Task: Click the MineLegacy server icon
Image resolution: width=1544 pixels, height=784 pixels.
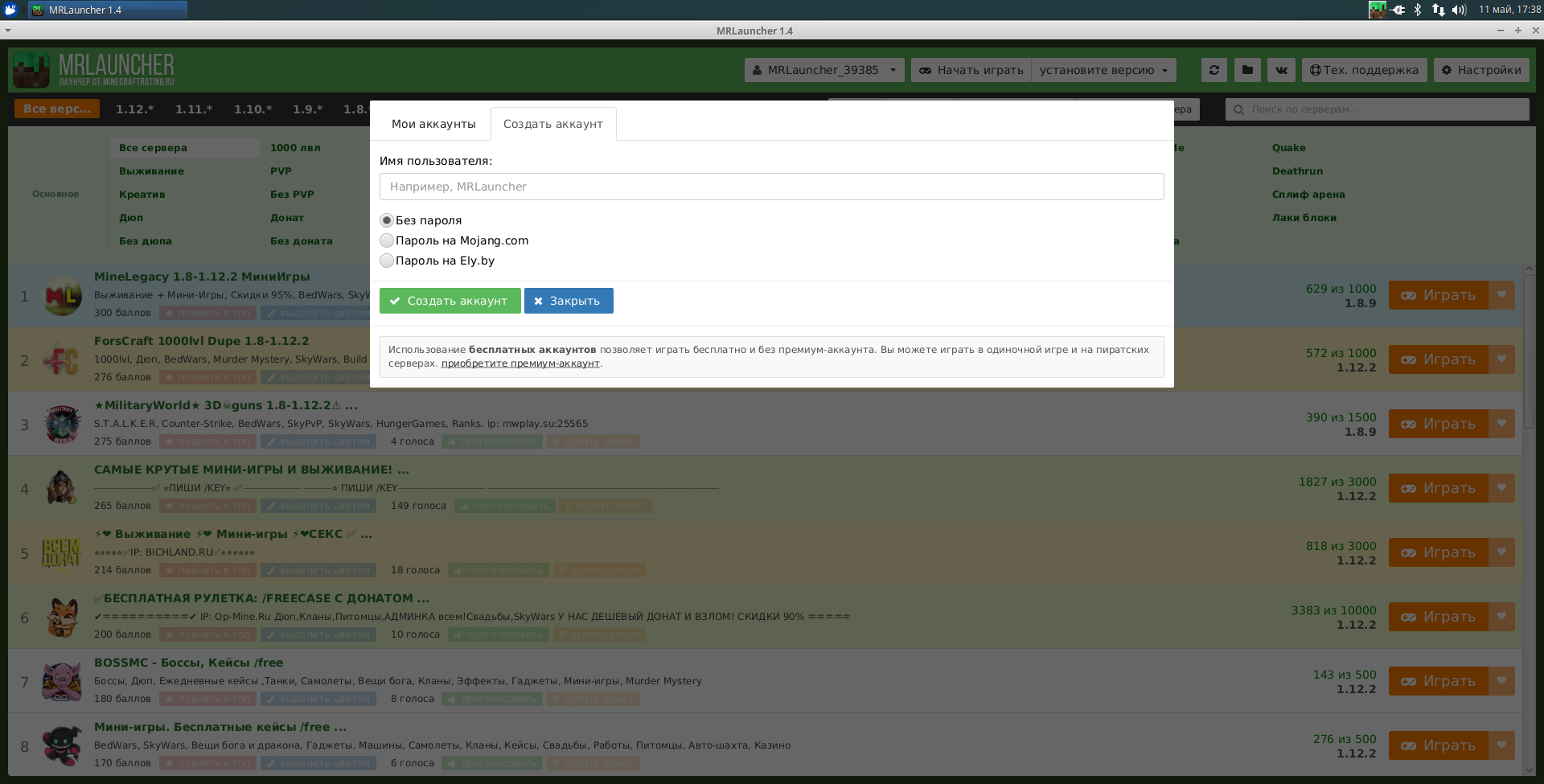Action: 62,296
